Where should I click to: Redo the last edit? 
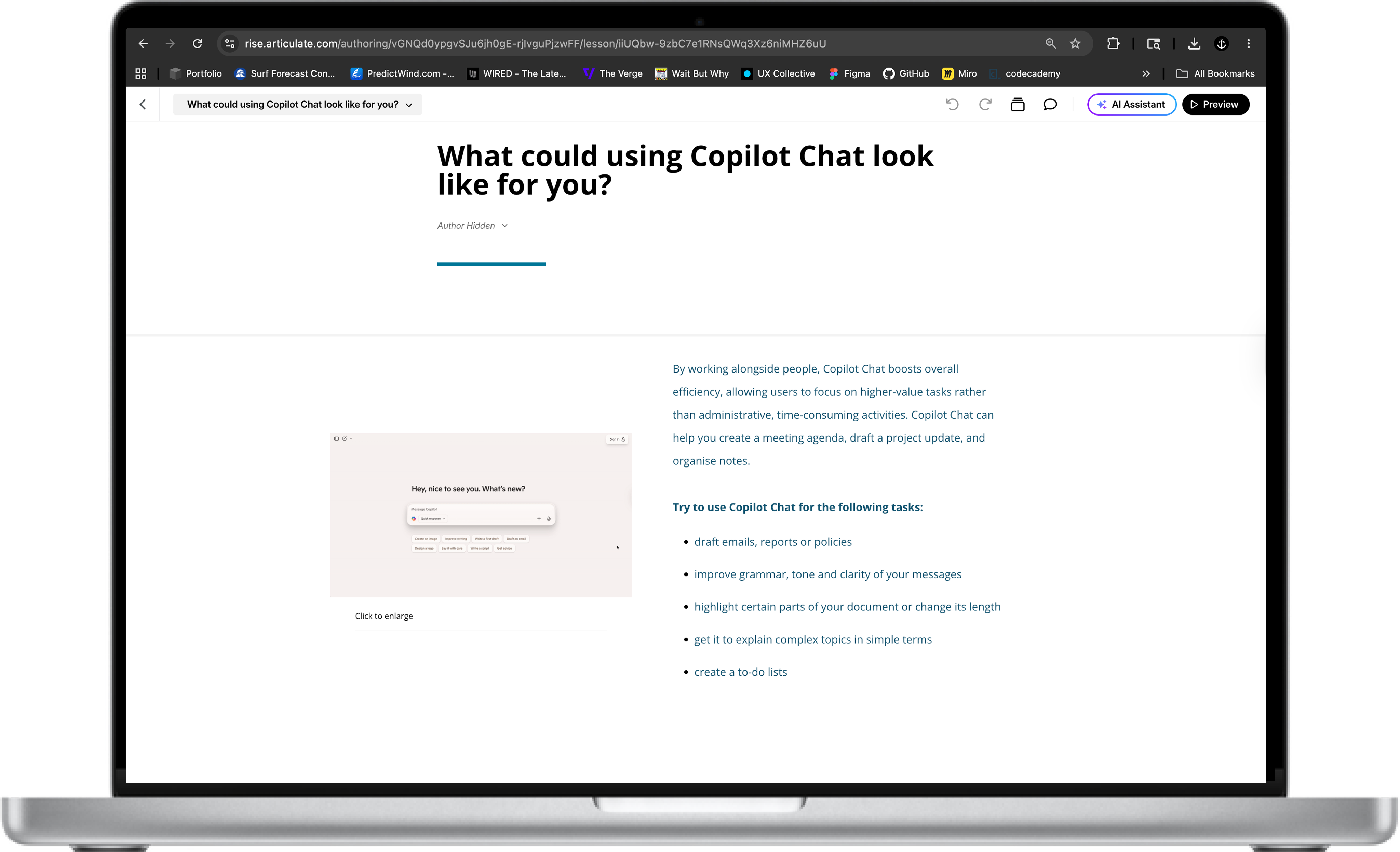985,105
